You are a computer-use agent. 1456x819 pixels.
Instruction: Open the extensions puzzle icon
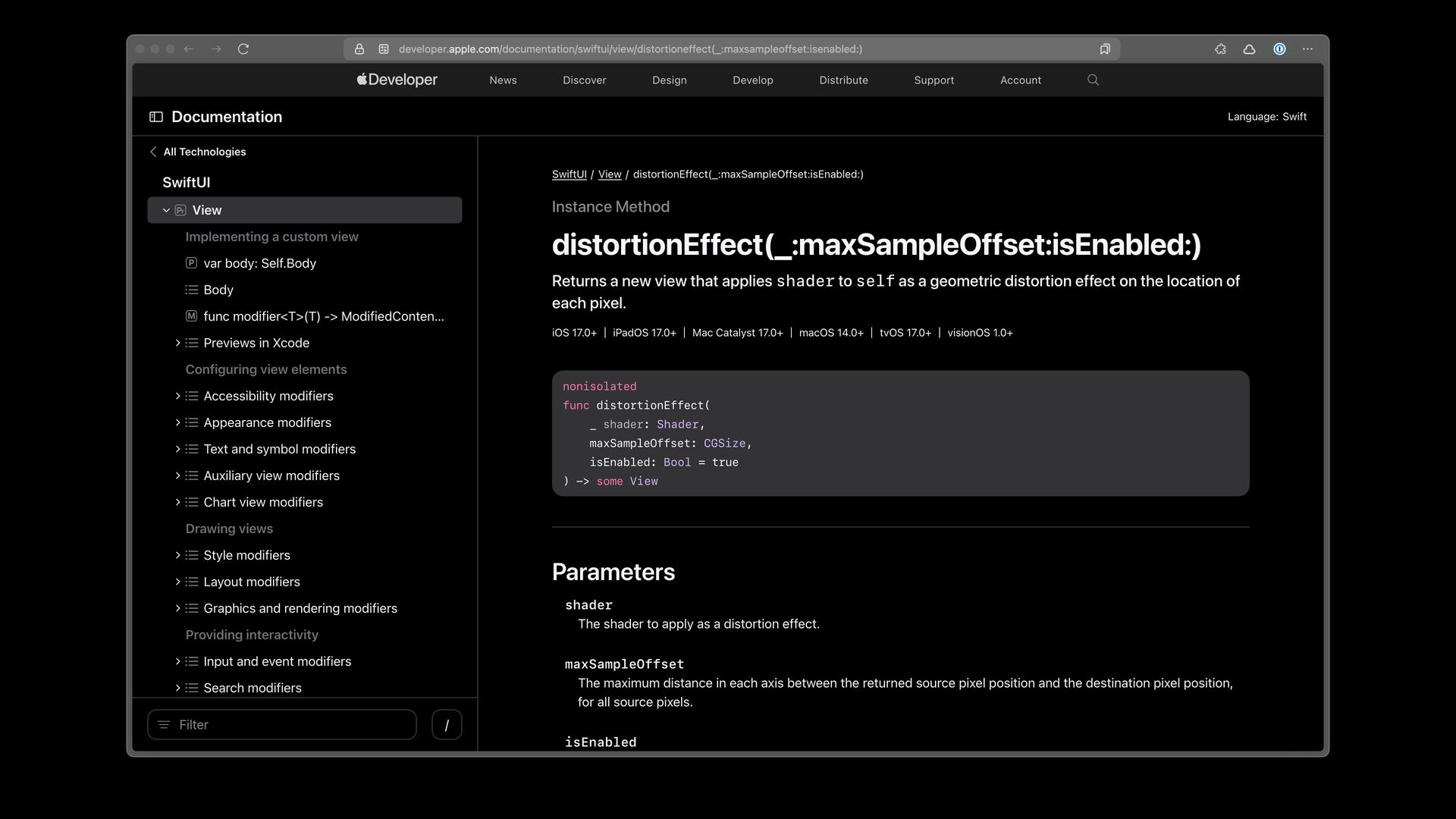[1220, 49]
